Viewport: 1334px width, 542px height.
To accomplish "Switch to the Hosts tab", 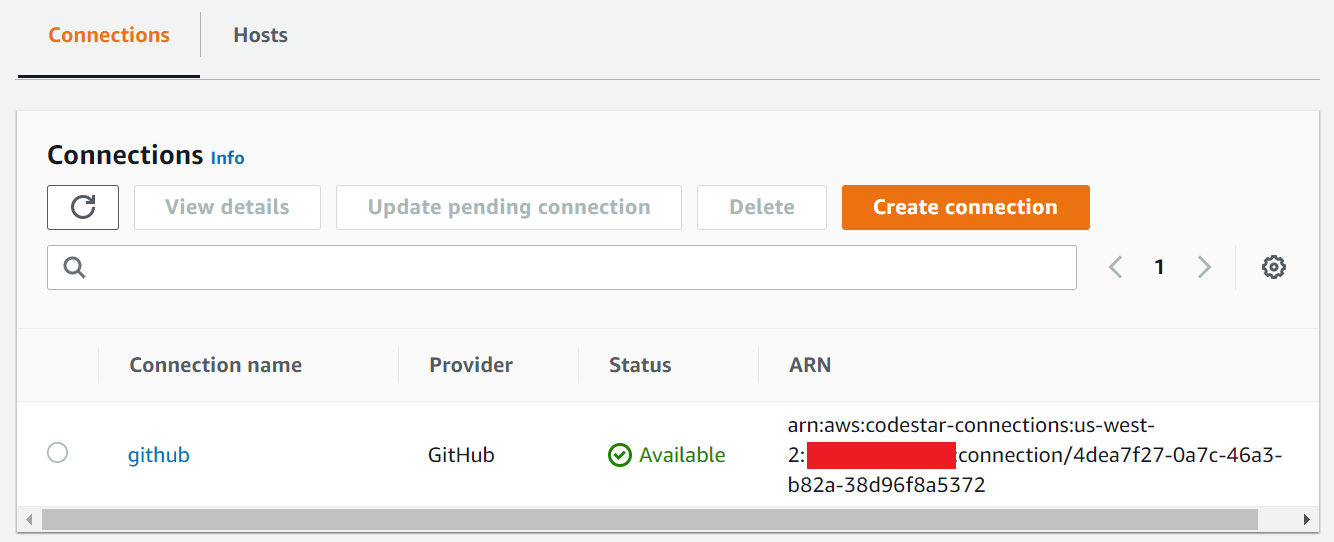I will (x=260, y=35).
